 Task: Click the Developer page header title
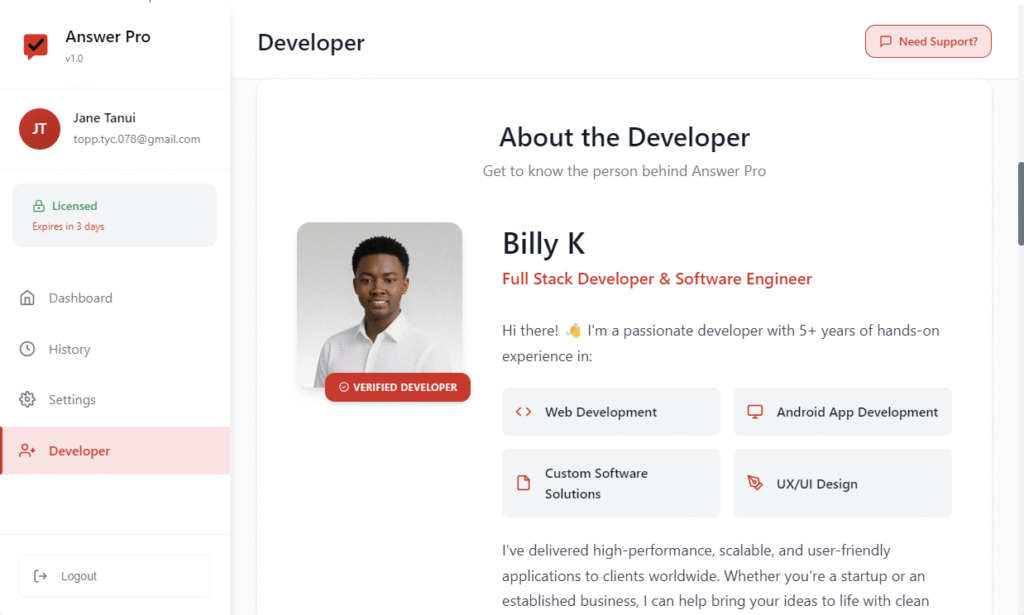(311, 42)
